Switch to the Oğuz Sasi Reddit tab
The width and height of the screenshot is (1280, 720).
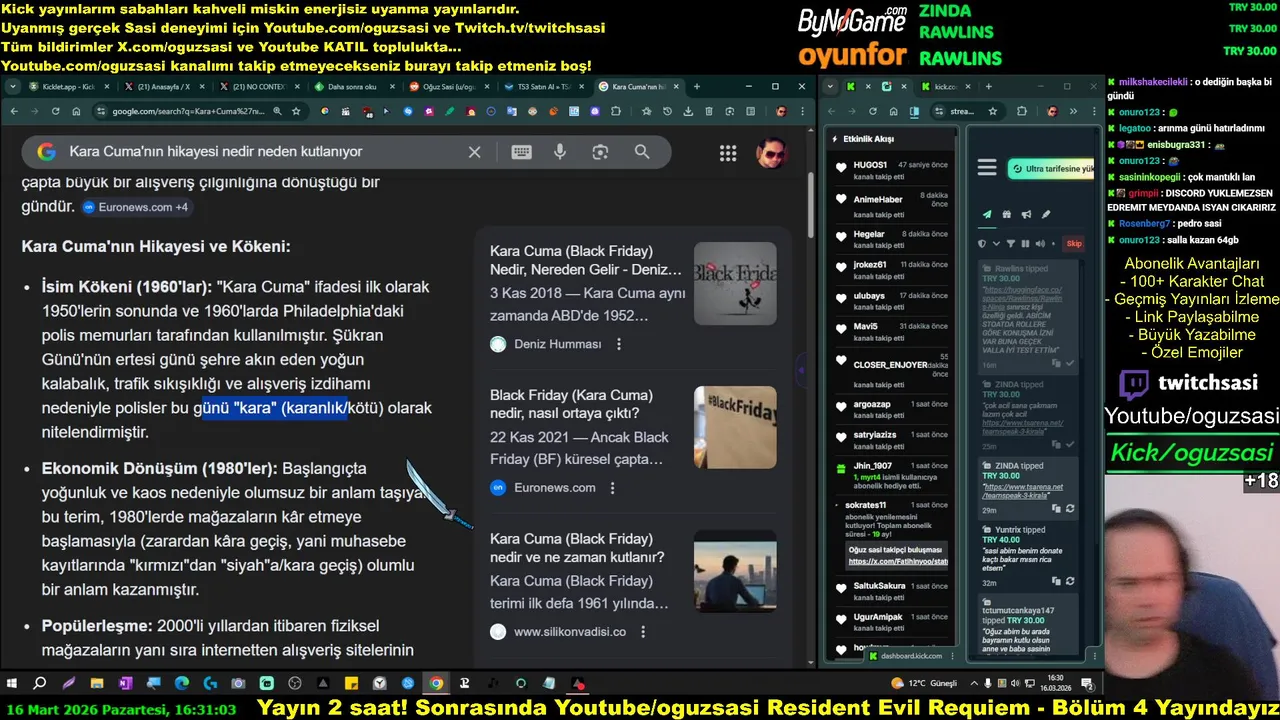447,87
